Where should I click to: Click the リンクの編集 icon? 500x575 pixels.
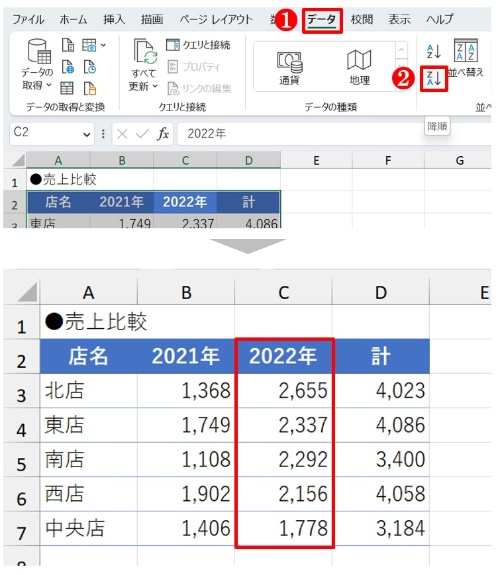tap(173, 88)
